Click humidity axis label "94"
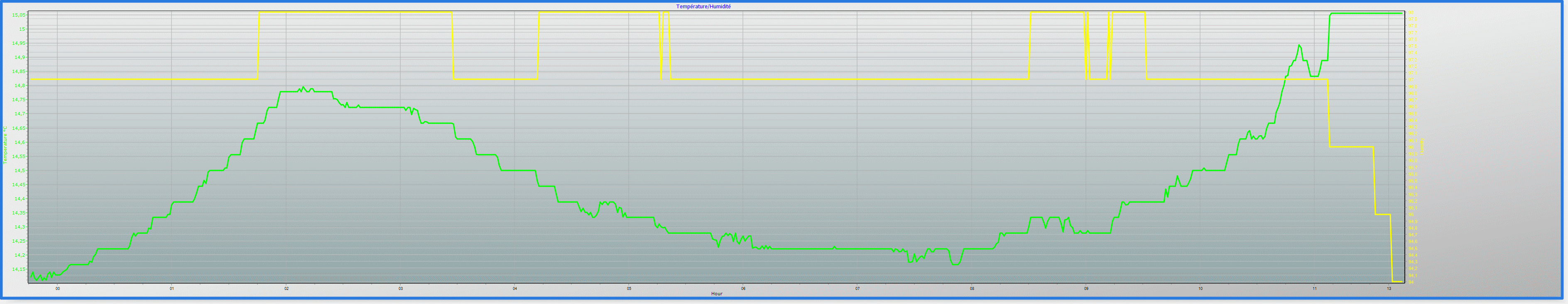The height and width of the screenshot is (304, 1568). (x=1411, y=282)
